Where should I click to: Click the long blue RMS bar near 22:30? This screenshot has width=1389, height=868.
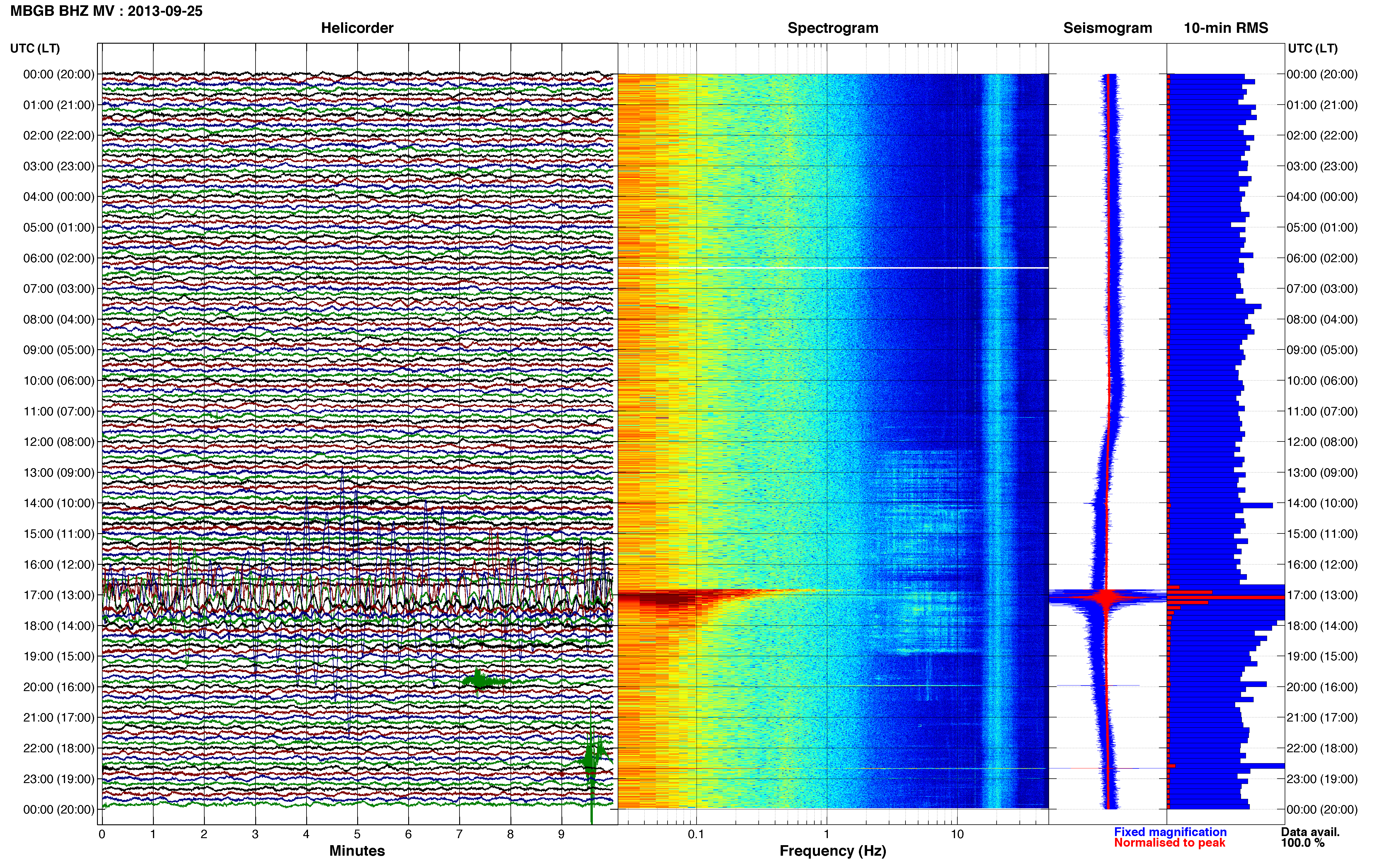pyautogui.click(x=1226, y=766)
